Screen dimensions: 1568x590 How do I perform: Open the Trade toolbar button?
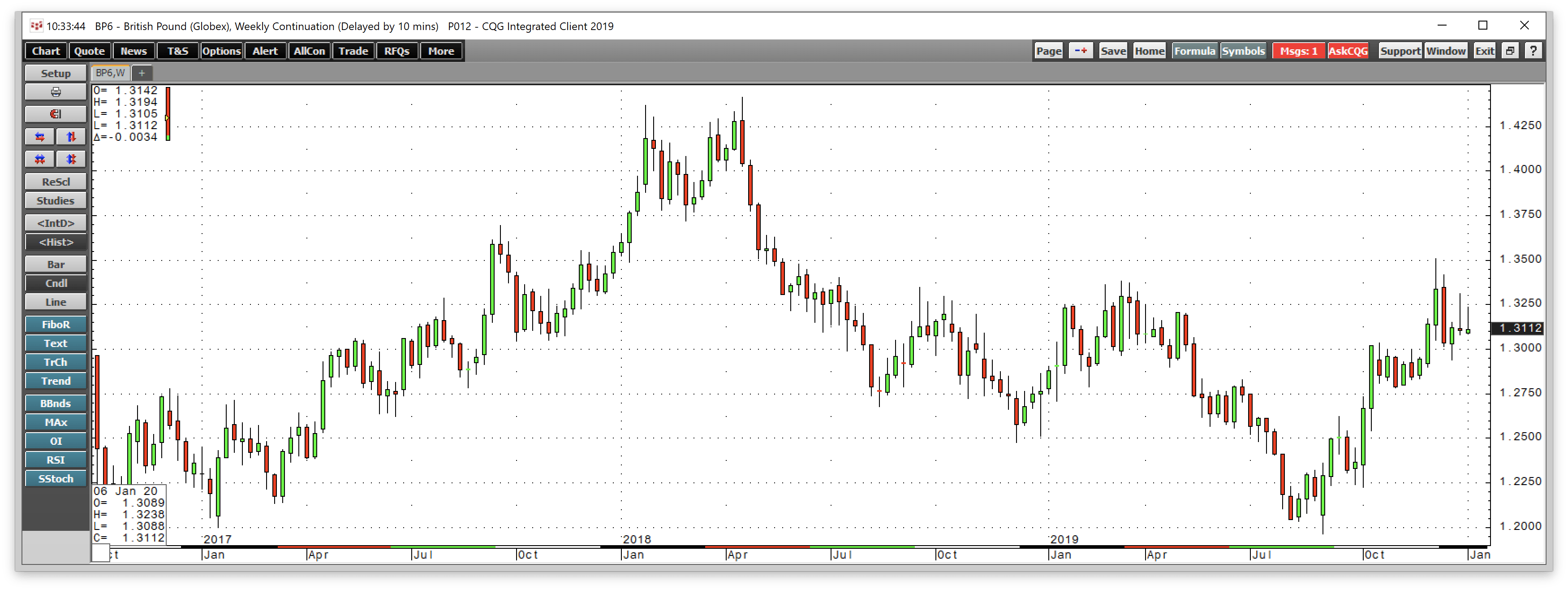click(x=353, y=51)
